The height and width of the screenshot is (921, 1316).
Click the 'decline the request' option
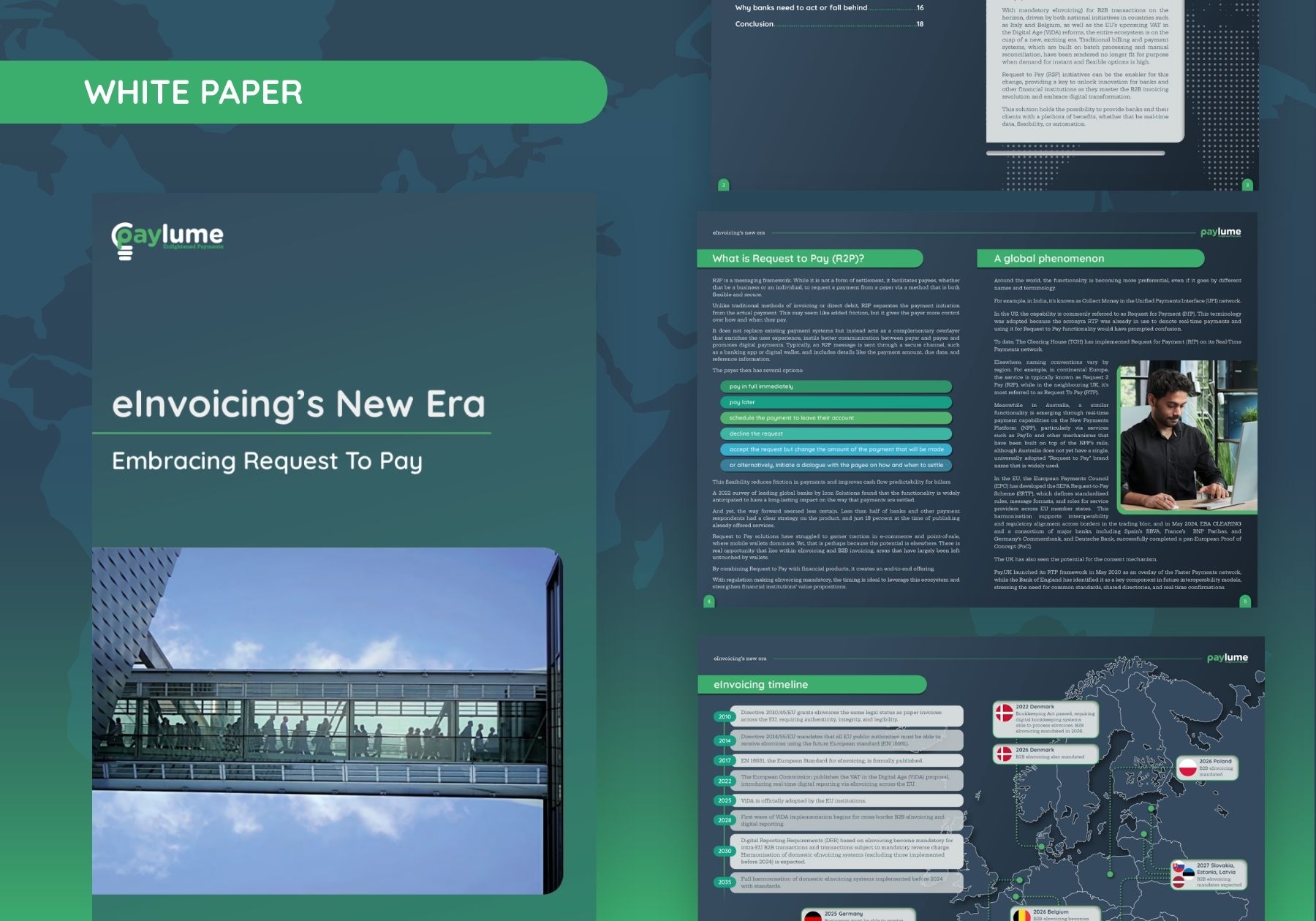pyautogui.click(x=835, y=433)
